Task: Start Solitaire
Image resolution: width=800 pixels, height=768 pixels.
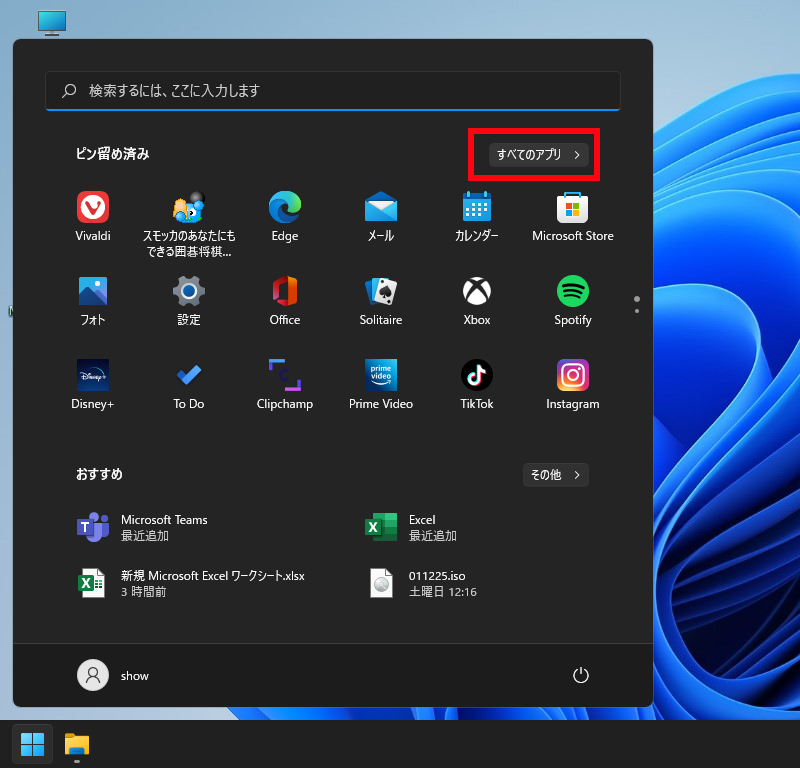Action: 381,301
